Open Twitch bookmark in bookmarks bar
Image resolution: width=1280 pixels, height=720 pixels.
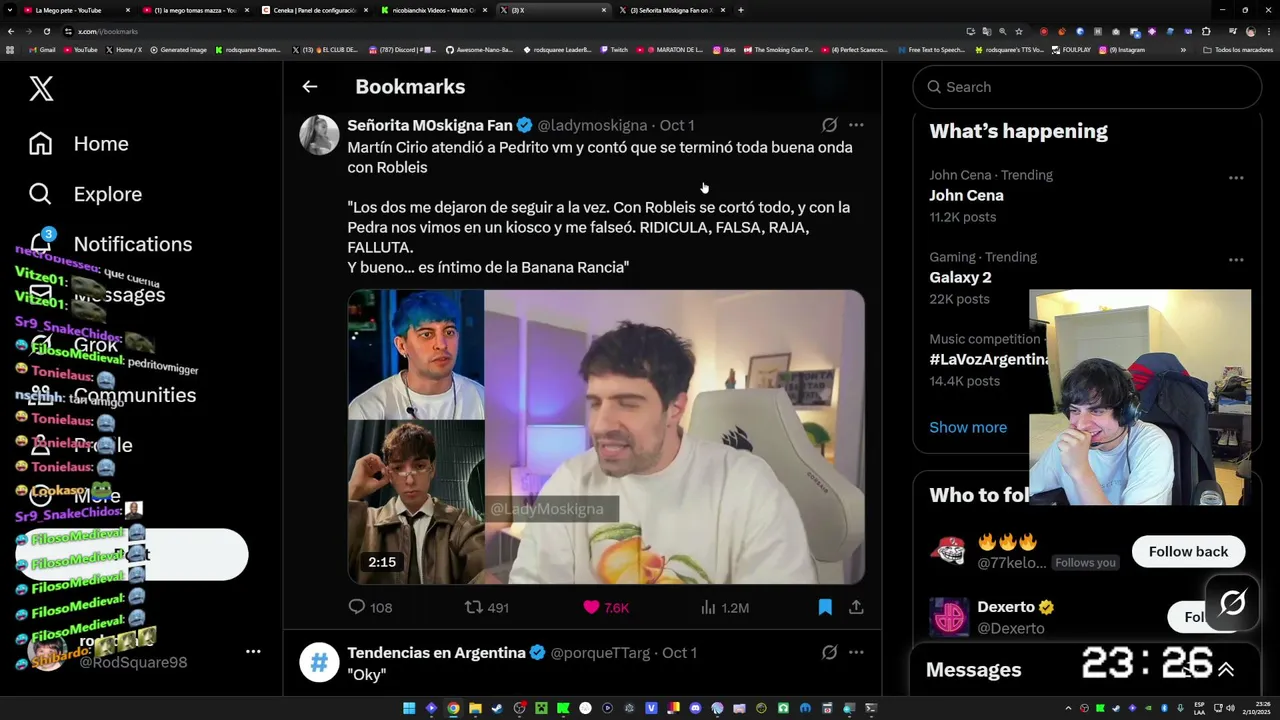click(614, 49)
